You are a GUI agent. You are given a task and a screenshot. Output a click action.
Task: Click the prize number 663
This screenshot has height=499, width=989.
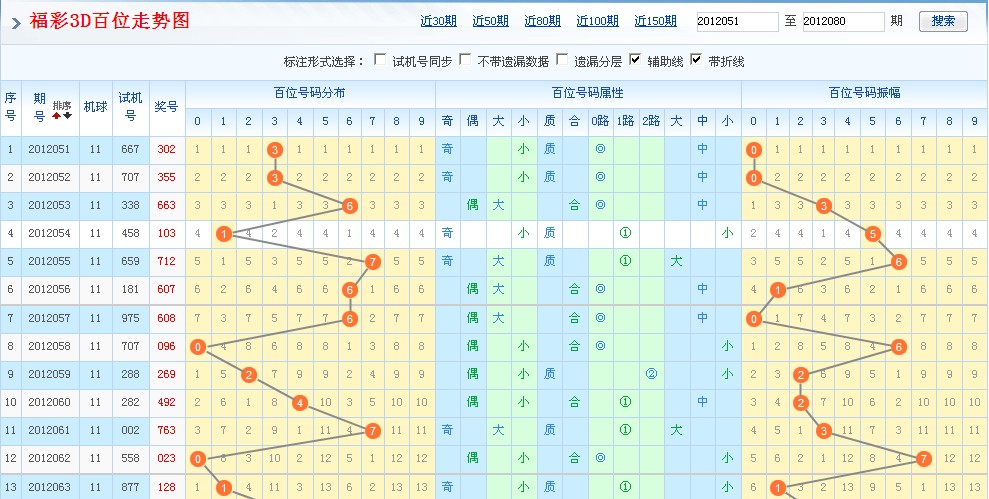coord(167,205)
